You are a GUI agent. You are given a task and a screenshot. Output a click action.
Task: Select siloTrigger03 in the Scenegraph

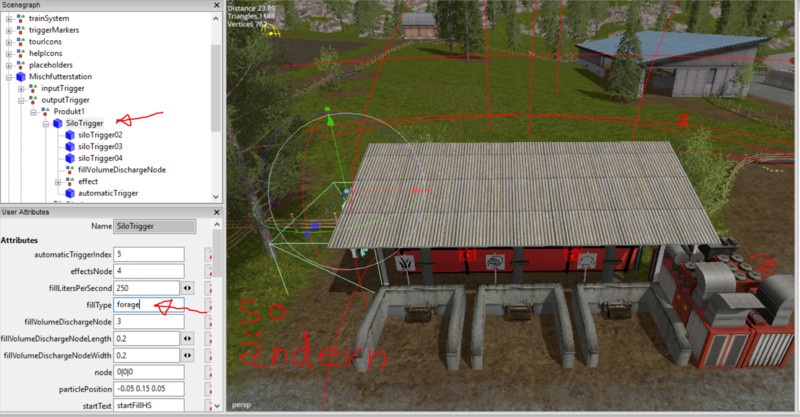(100, 146)
